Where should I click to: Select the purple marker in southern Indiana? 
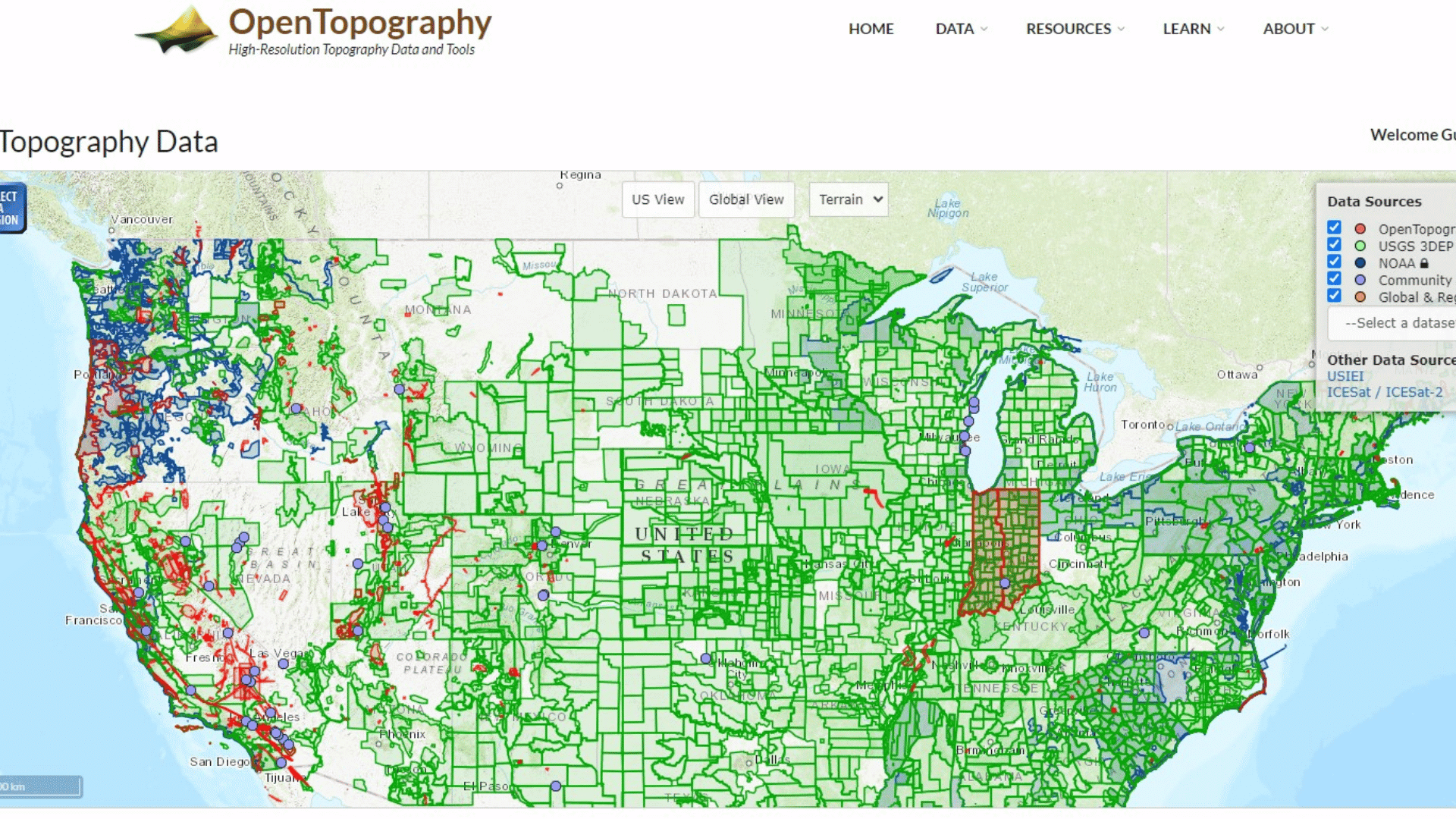(1005, 583)
